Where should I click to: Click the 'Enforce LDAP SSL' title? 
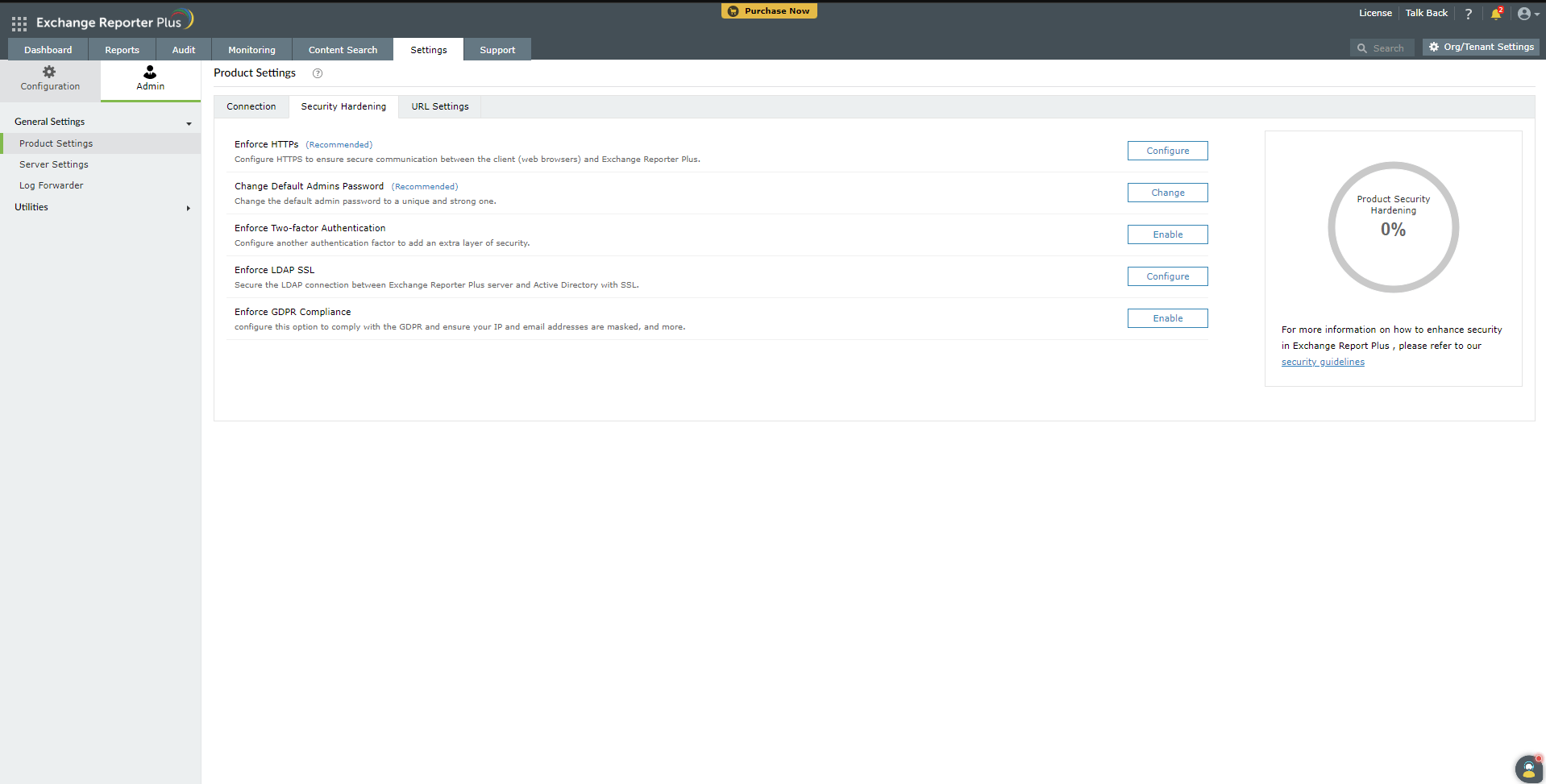(x=275, y=270)
